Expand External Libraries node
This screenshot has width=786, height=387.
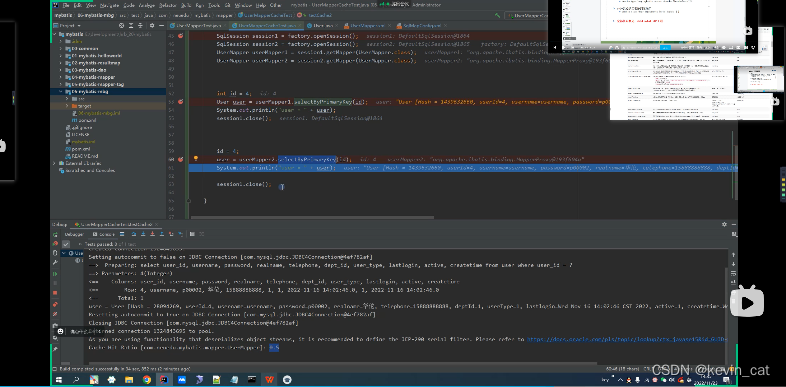click(x=55, y=163)
